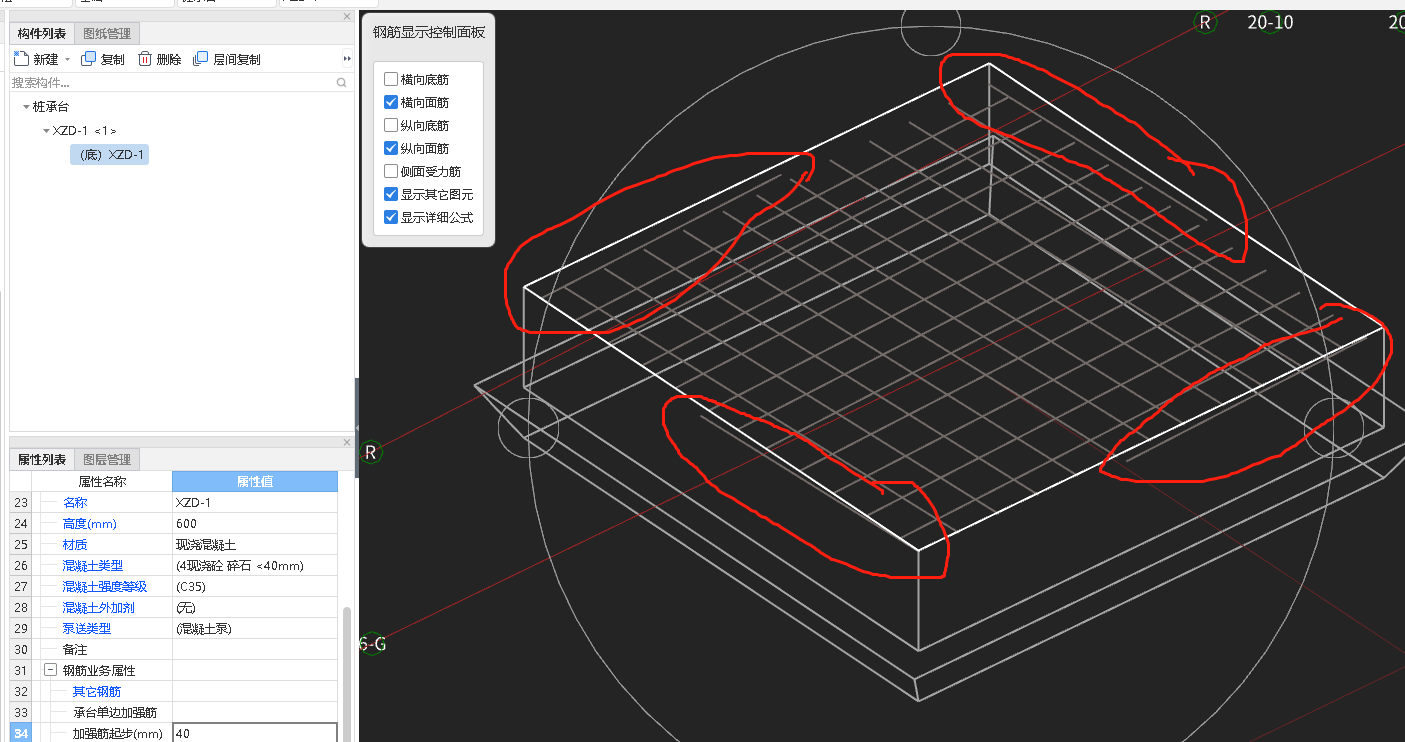1405x742 pixels.
Task: Click the (C35) strength grade value
Action: tap(255, 586)
